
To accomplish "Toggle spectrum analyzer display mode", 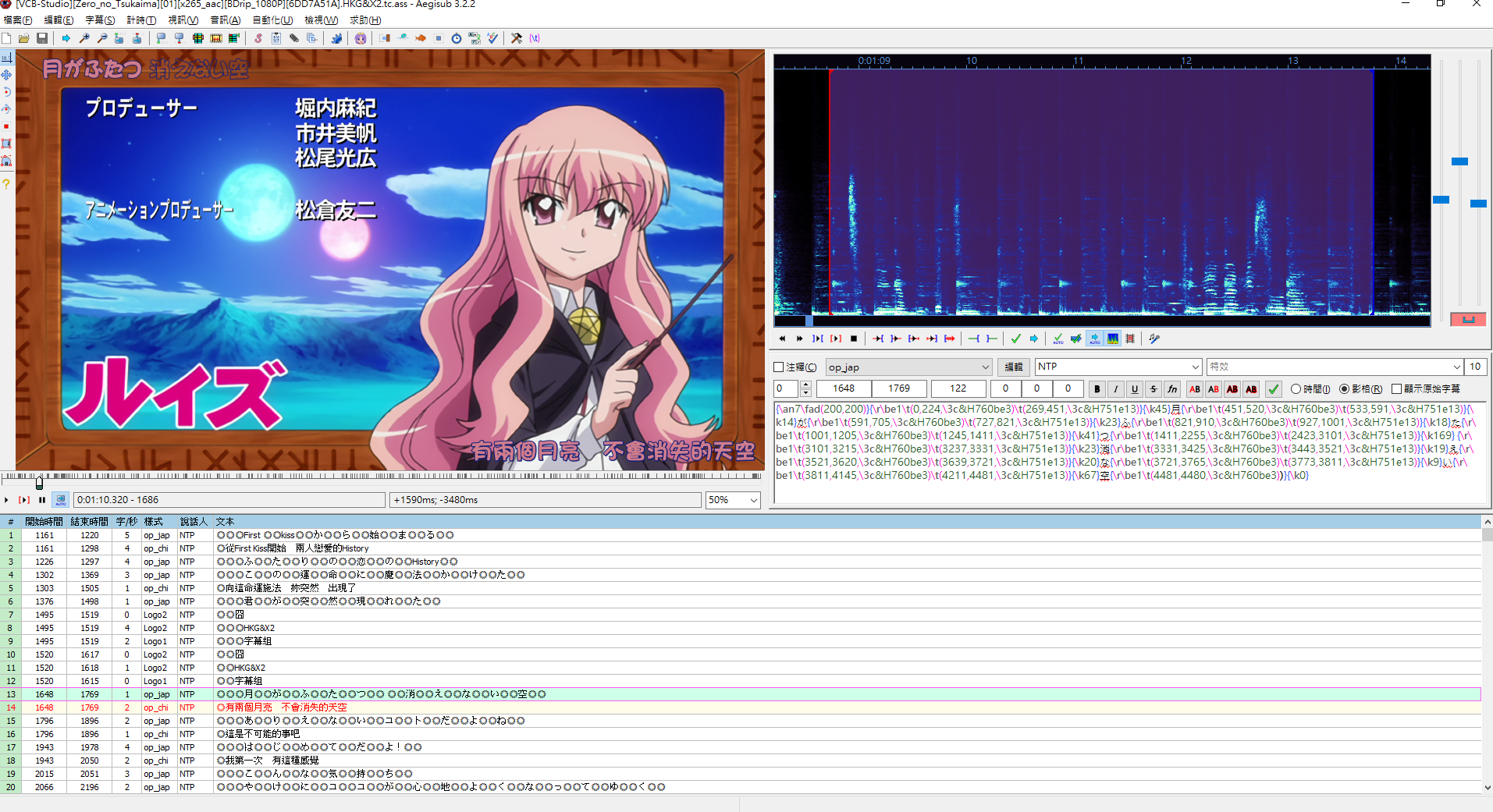I will click(x=1112, y=339).
